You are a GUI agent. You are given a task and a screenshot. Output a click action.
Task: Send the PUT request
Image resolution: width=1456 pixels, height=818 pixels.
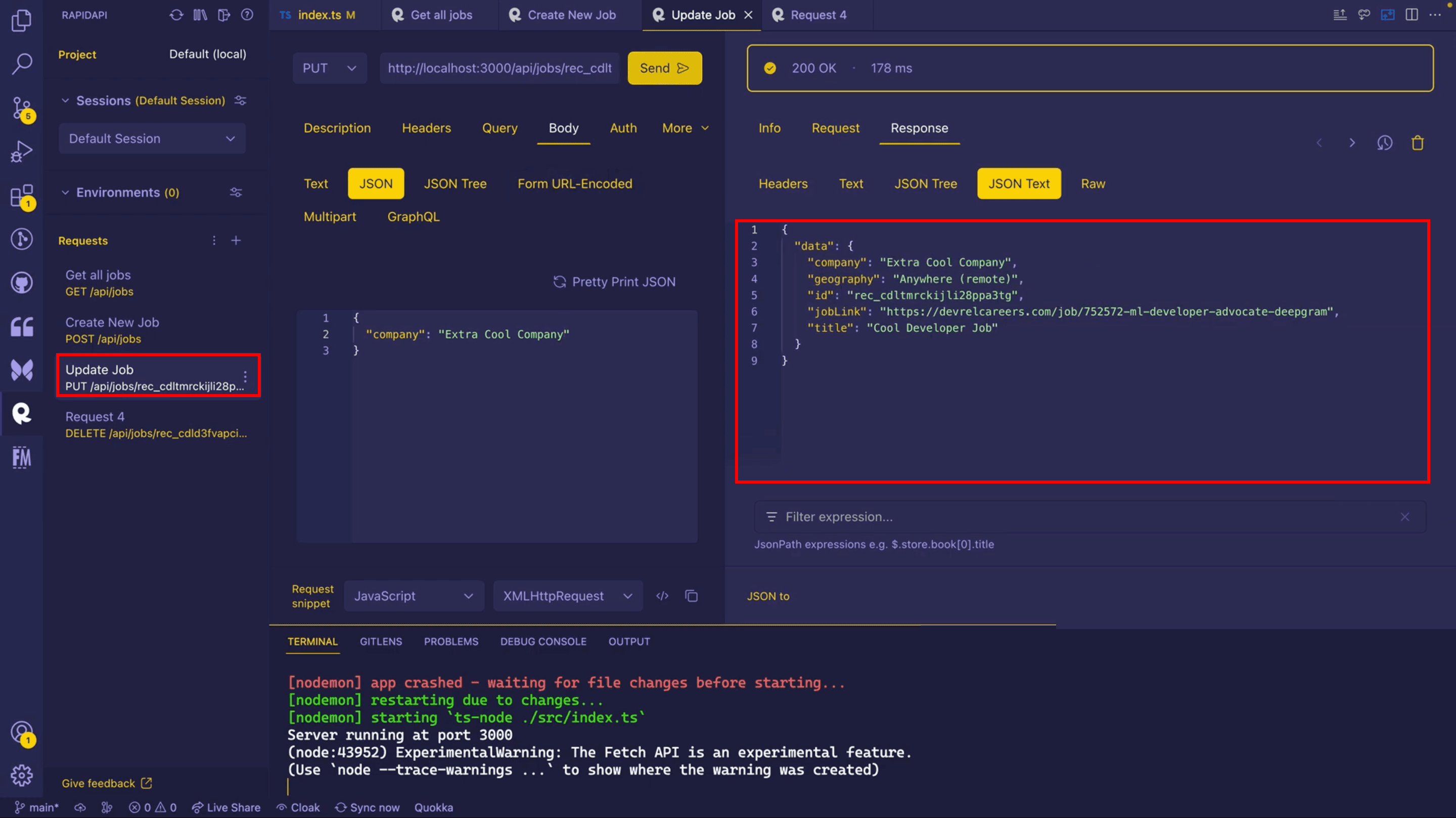pyautogui.click(x=665, y=68)
